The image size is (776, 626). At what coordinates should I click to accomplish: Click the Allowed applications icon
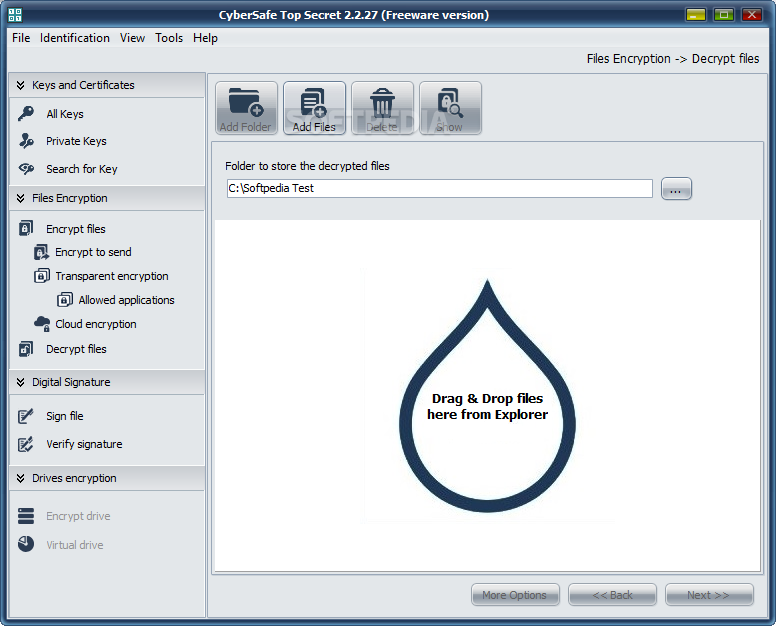[65, 299]
